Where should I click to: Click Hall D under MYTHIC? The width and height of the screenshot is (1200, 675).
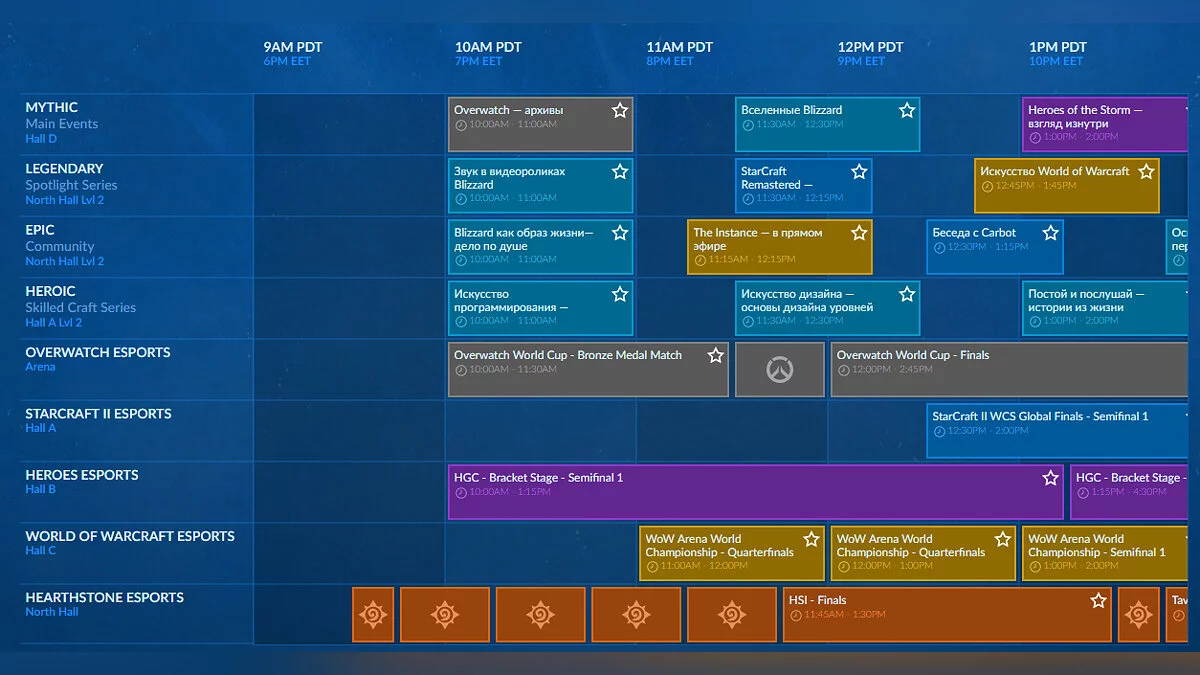click(x=41, y=139)
